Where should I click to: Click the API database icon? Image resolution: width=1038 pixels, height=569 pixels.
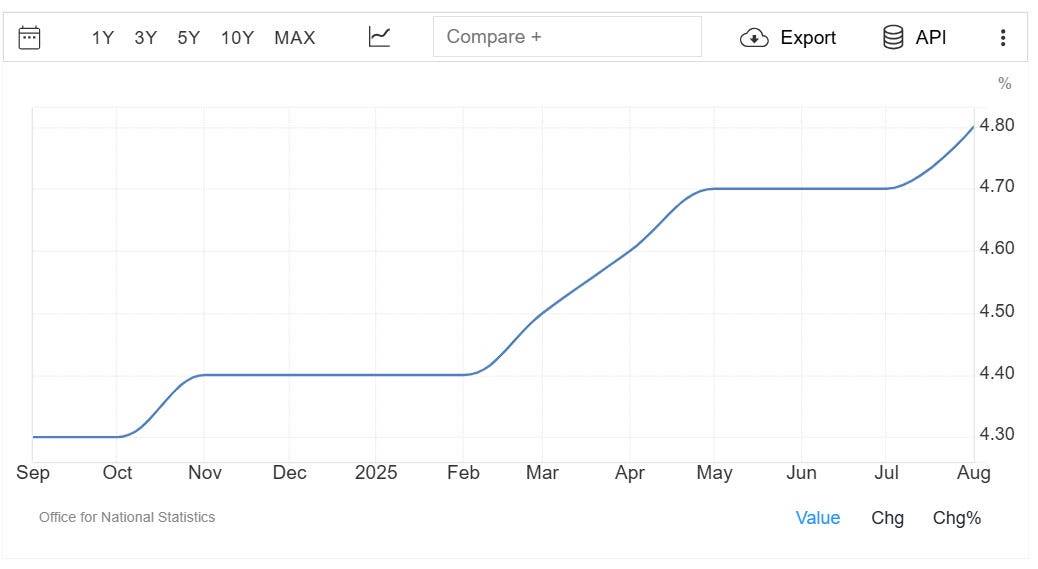893,38
